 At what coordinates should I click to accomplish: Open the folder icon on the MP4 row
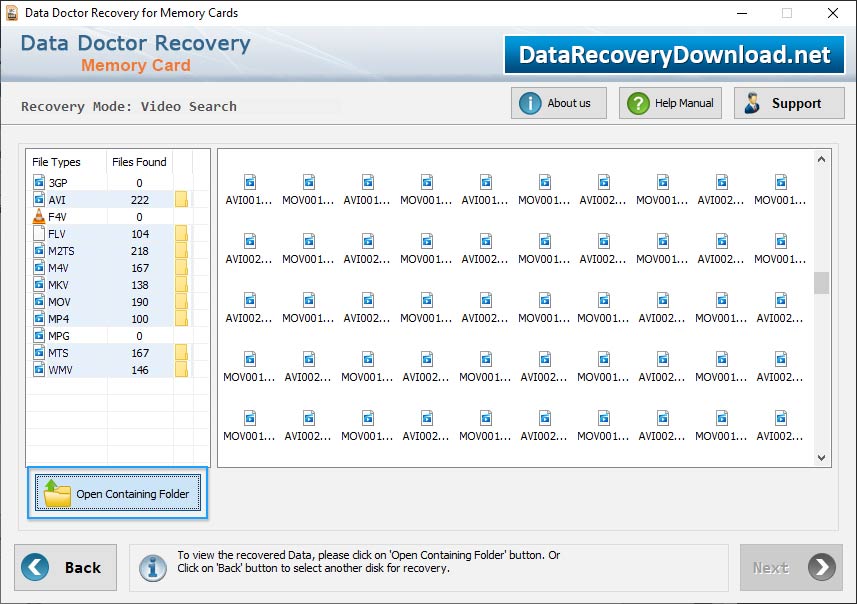181,318
